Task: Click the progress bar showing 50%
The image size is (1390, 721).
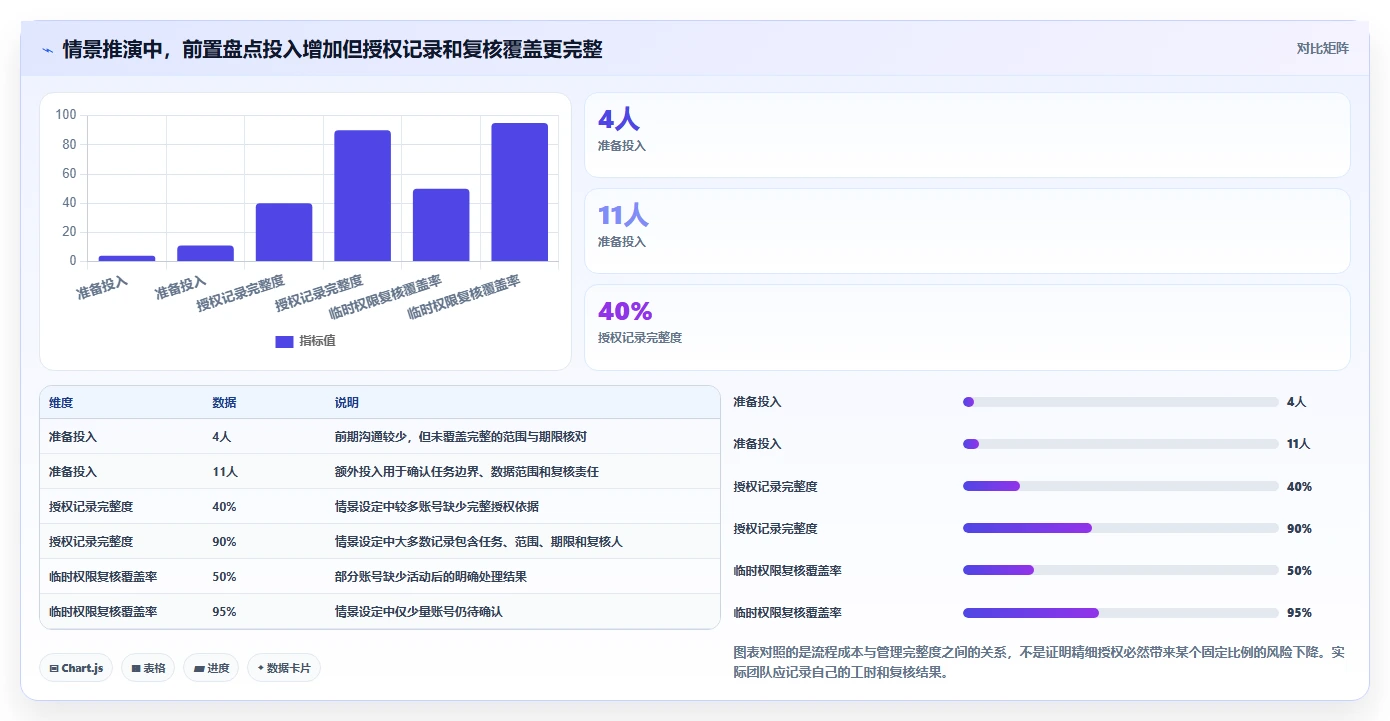Action: 1120,570
